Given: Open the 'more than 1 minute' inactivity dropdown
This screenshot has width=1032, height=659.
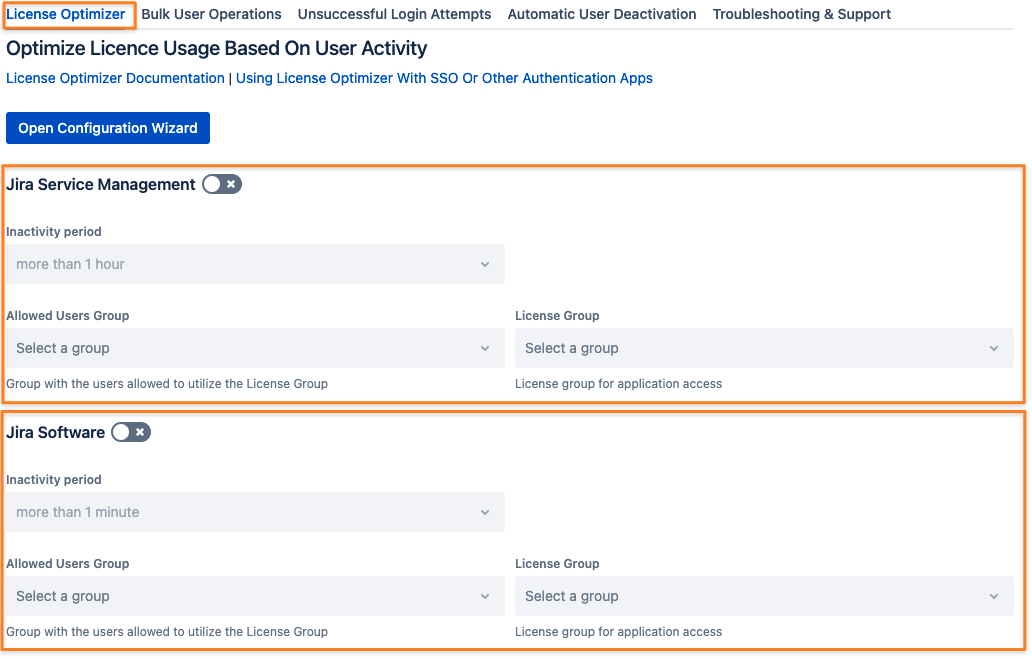Looking at the screenshot, I should pyautogui.click(x=255, y=512).
